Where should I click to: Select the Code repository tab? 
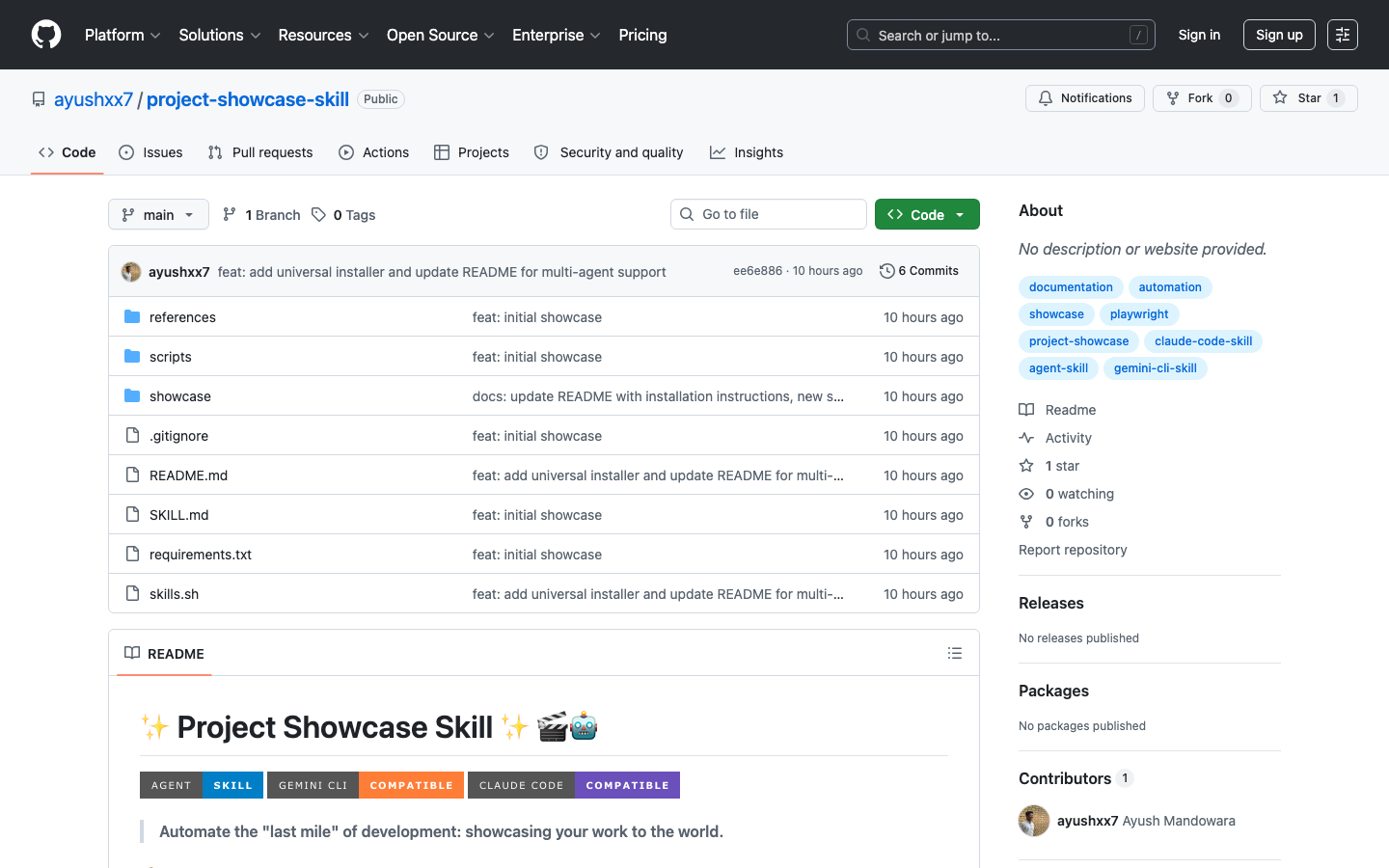68,152
